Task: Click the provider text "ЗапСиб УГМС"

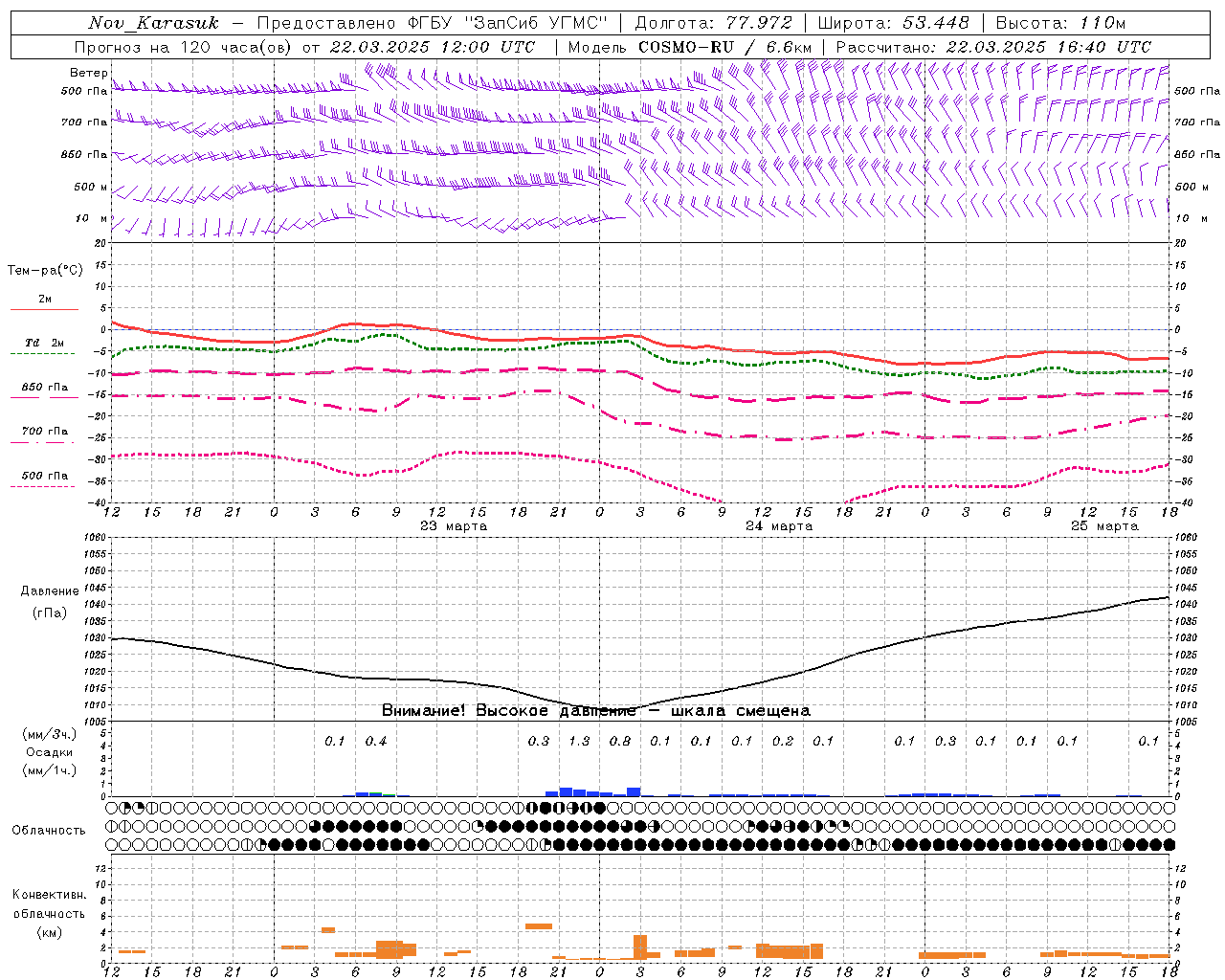Action: pyautogui.click(x=538, y=23)
